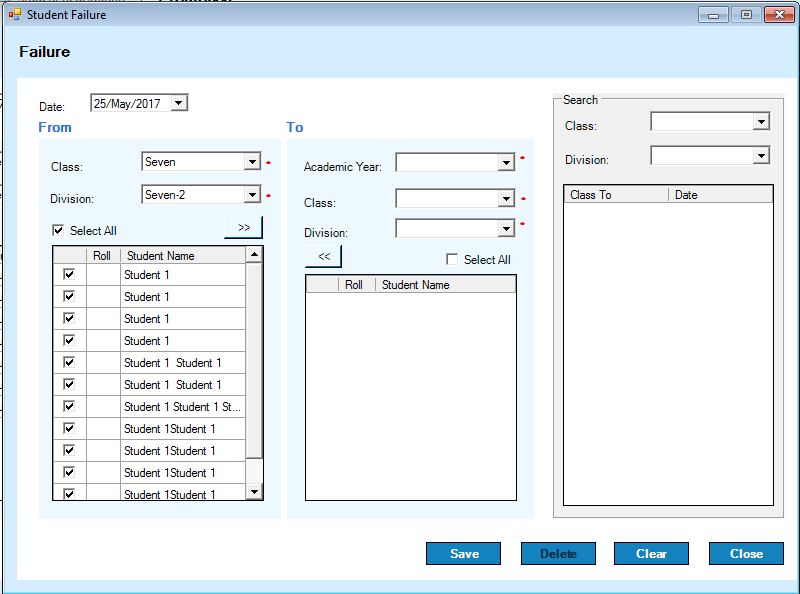Click the Save button
This screenshot has width=800, height=594.
pyautogui.click(x=463, y=554)
